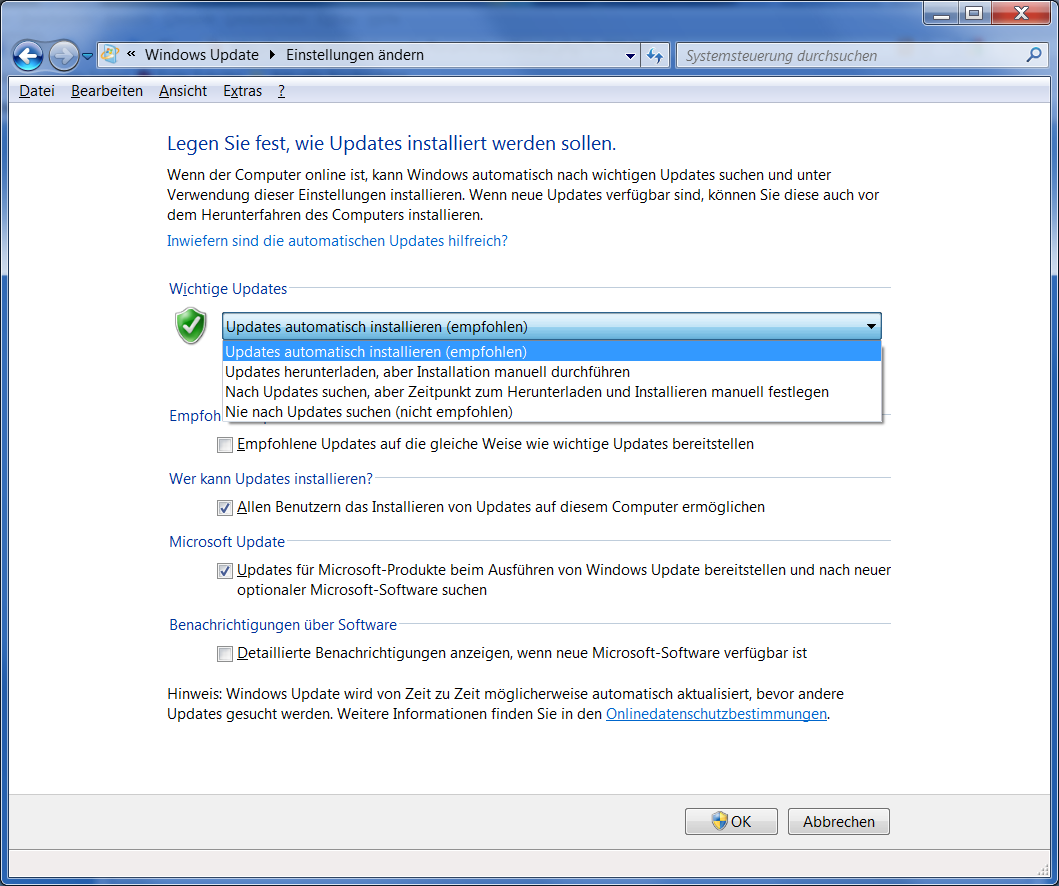The image size is (1059, 886).
Task: Open the ? help menu
Action: (282, 91)
